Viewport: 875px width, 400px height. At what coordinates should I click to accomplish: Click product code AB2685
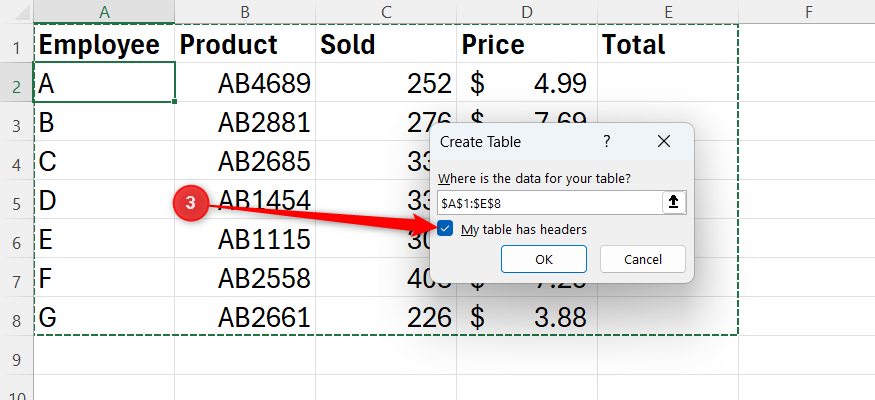[x=245, y=161]
